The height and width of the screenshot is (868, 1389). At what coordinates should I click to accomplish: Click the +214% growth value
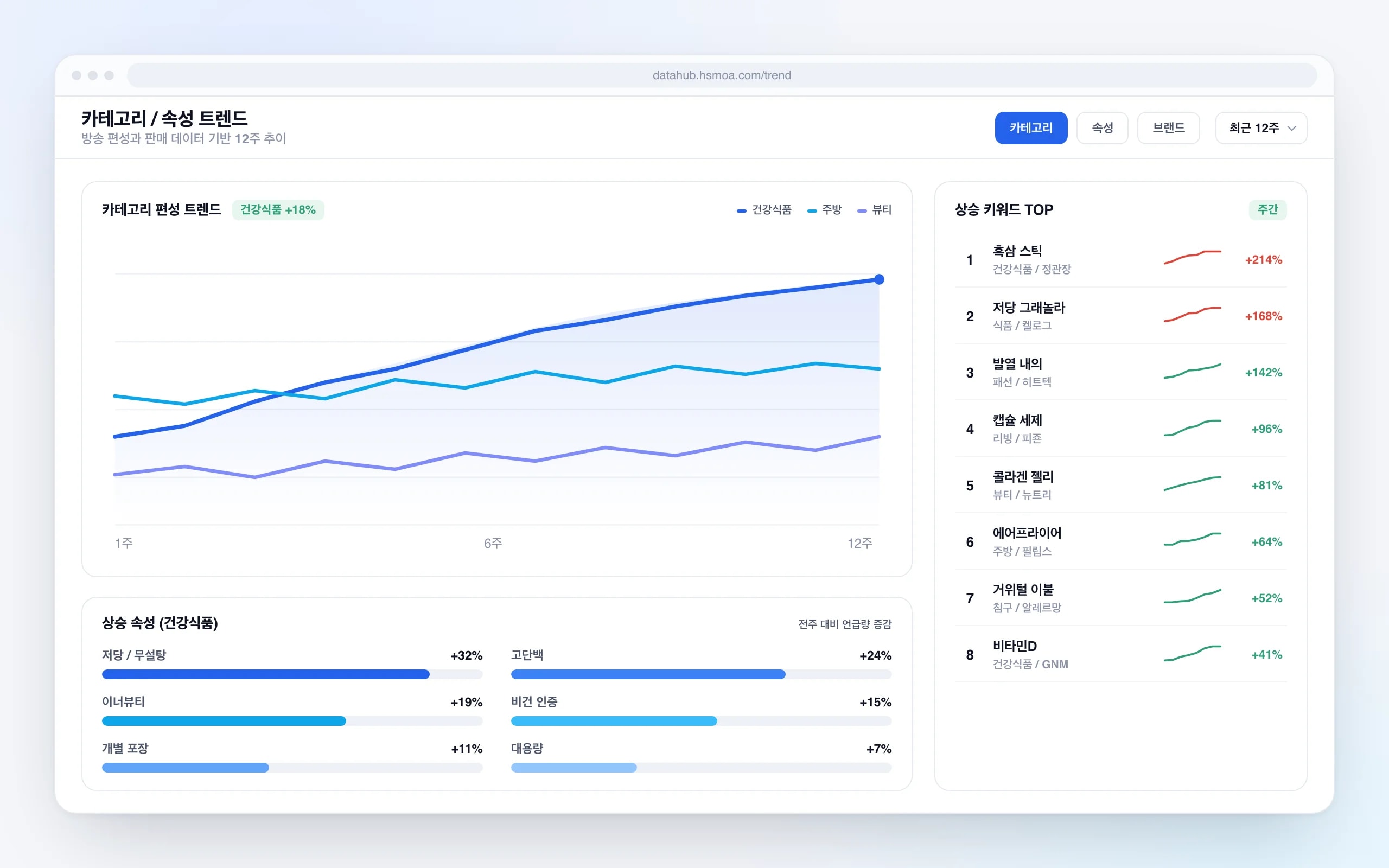pos(1263,259)
